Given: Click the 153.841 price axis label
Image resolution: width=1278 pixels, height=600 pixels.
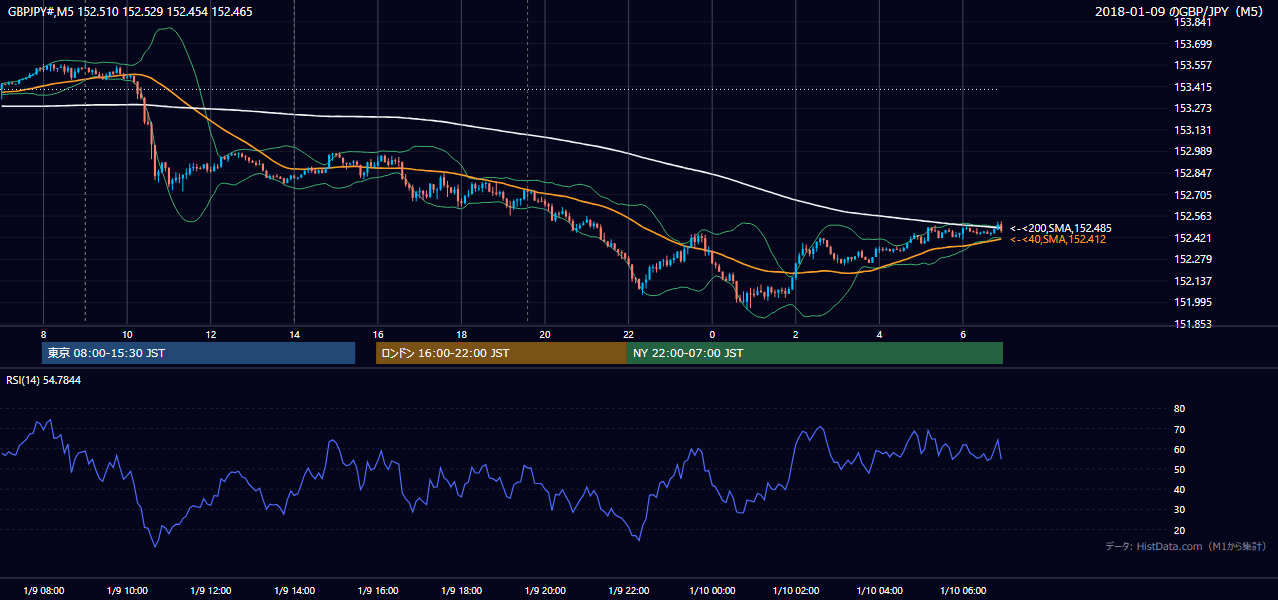Looking at the screenshot, I should [x=1192, y=22].
